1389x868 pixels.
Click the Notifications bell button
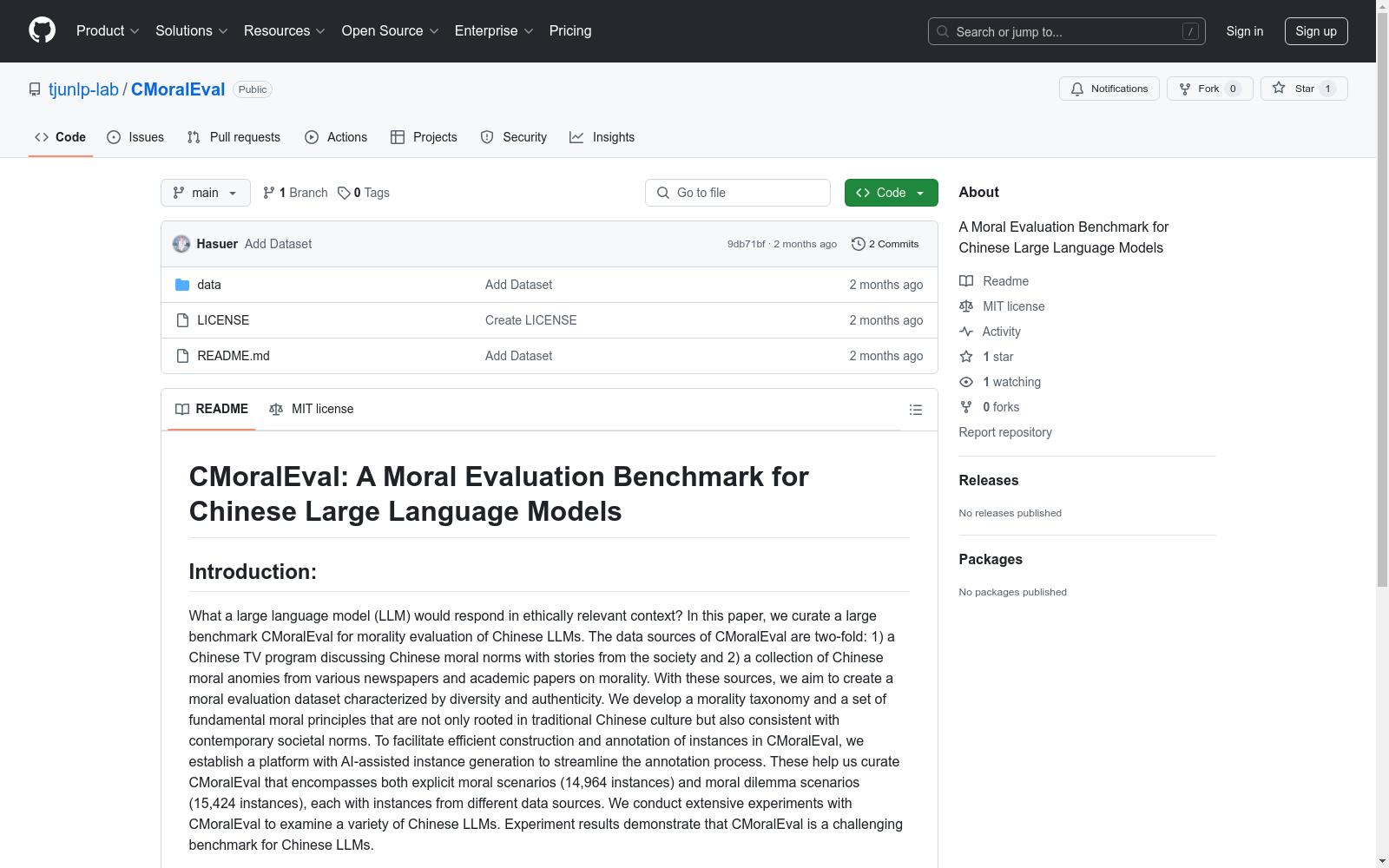(1109, 89)
